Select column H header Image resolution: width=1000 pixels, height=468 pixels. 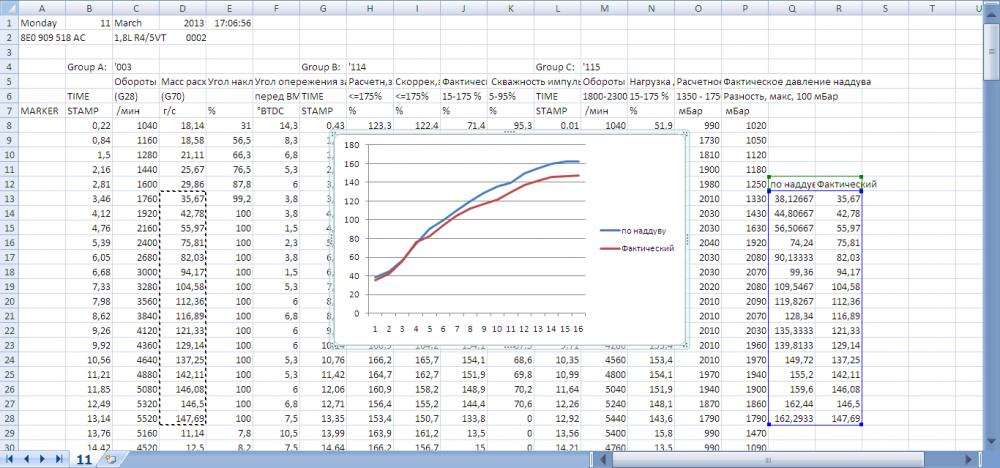pos(371,8)
